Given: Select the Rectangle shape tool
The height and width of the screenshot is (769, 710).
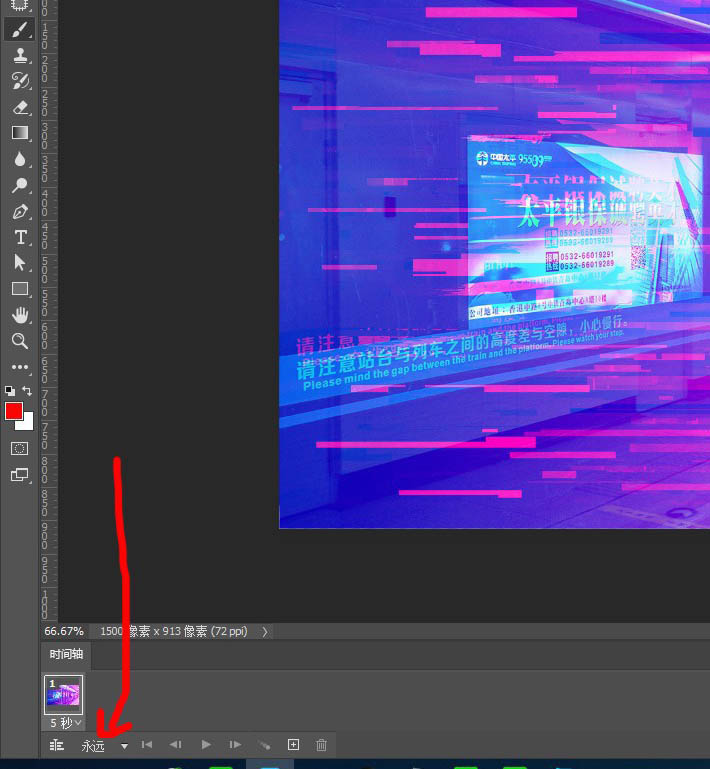Looking at the screenshot, I should [x=20, y=289].
